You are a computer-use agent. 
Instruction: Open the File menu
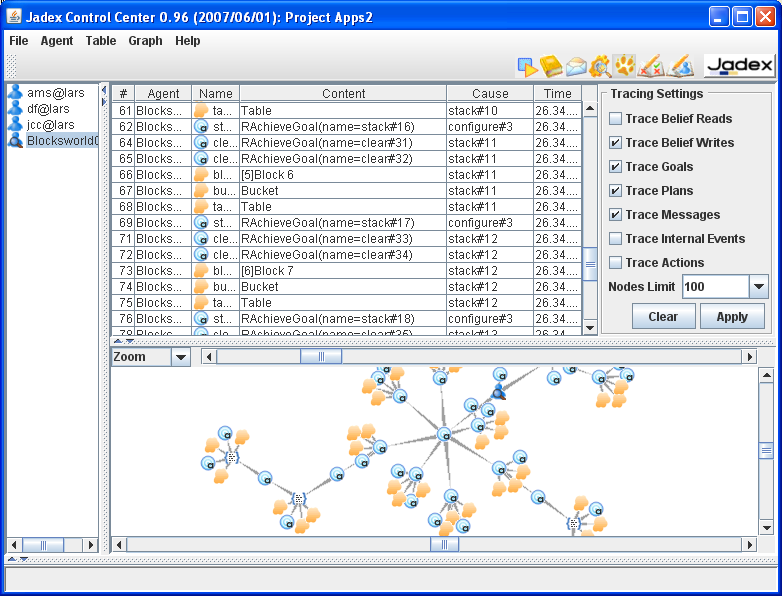click(18, 41)
